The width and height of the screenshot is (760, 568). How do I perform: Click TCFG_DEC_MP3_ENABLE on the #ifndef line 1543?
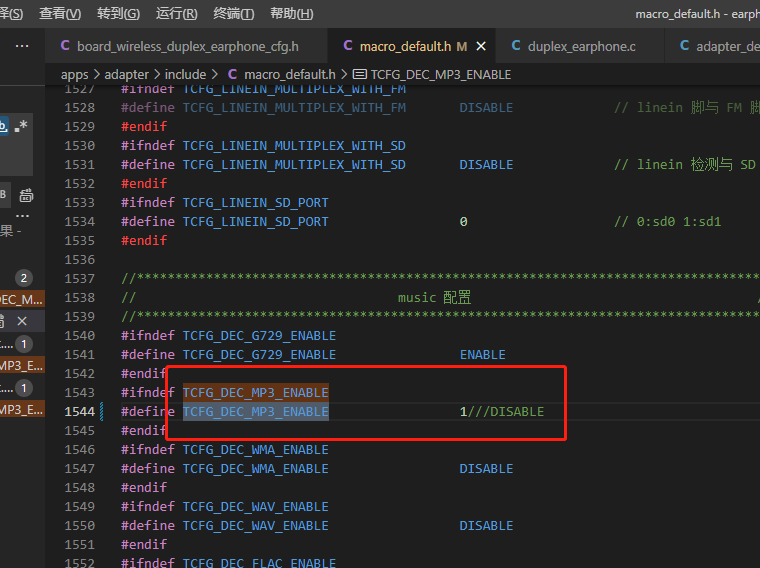(x=255, y=393)
